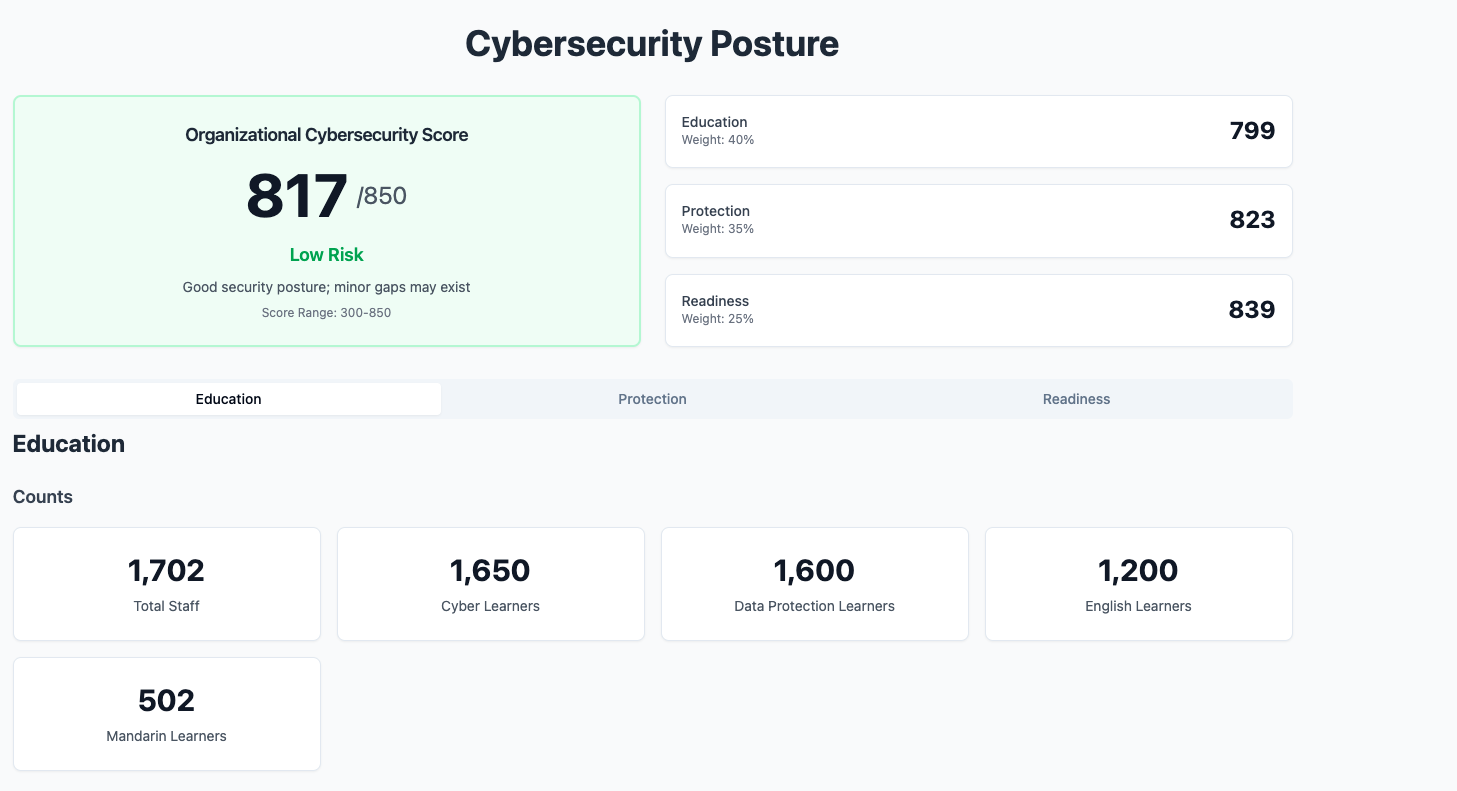The height and width of the screenshot is (791, 1457).
Task: Click the English Learners count card
Action: click(1138, 584)
